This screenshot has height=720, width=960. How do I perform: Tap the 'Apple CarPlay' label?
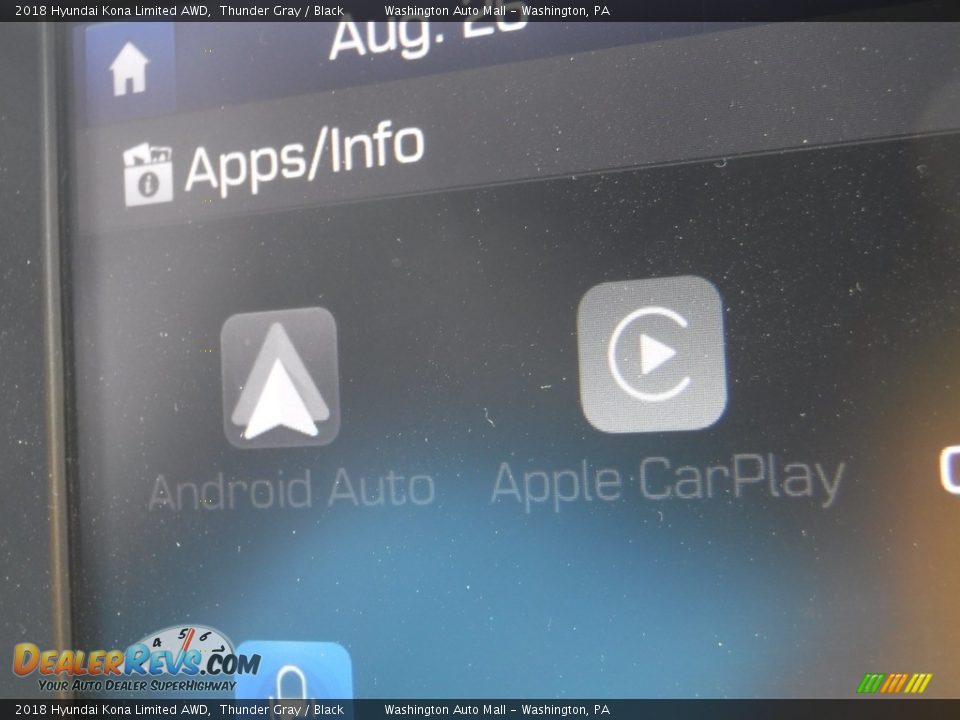pyautogui.click(x=667, y=483)
